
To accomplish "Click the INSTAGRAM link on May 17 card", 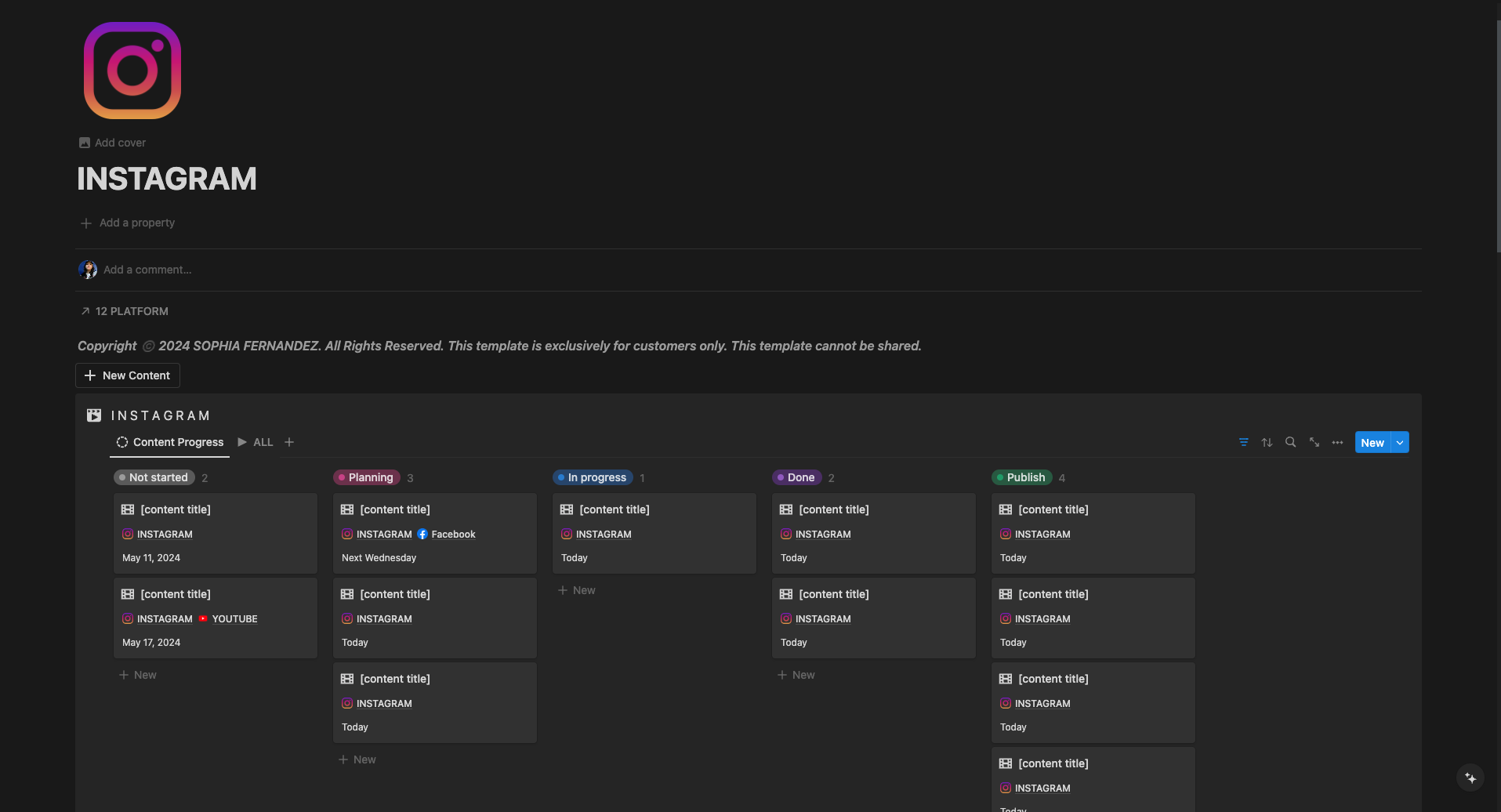I will click(x=165, y=619).
